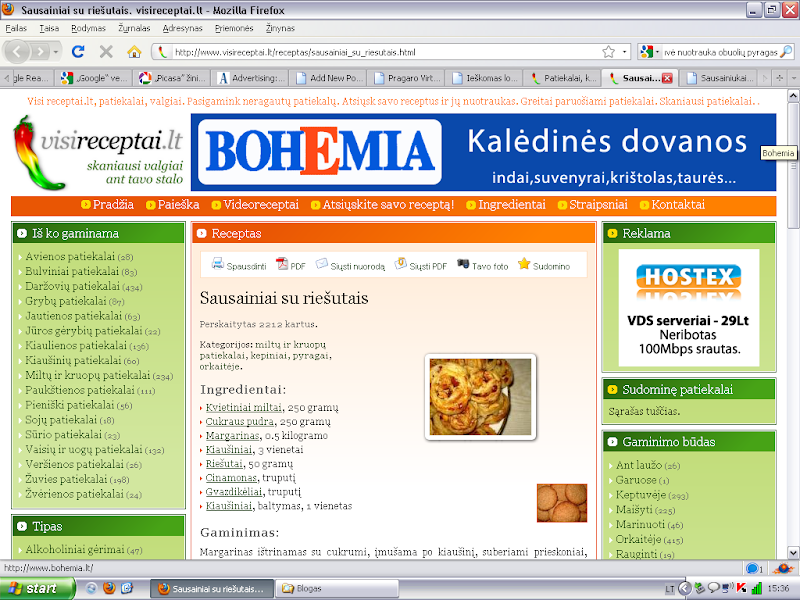Screen dimensions: 800x600
Task: Bookmark this page with the star icon
Action: (608, 52)
